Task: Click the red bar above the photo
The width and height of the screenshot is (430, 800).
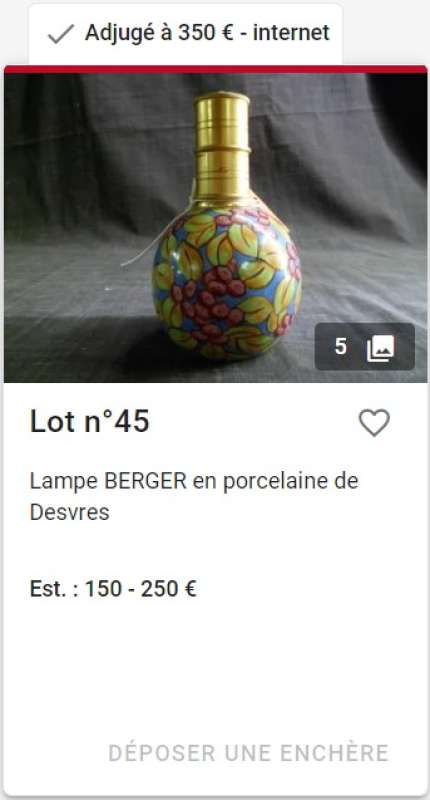Action: coord(215,69)
